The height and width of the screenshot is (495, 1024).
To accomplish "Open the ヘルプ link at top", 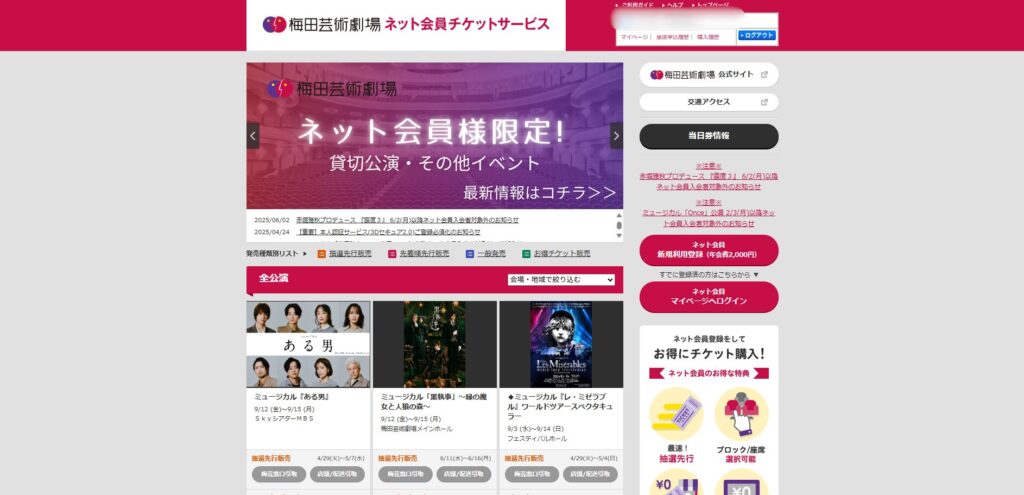I will tap(673, 5).
